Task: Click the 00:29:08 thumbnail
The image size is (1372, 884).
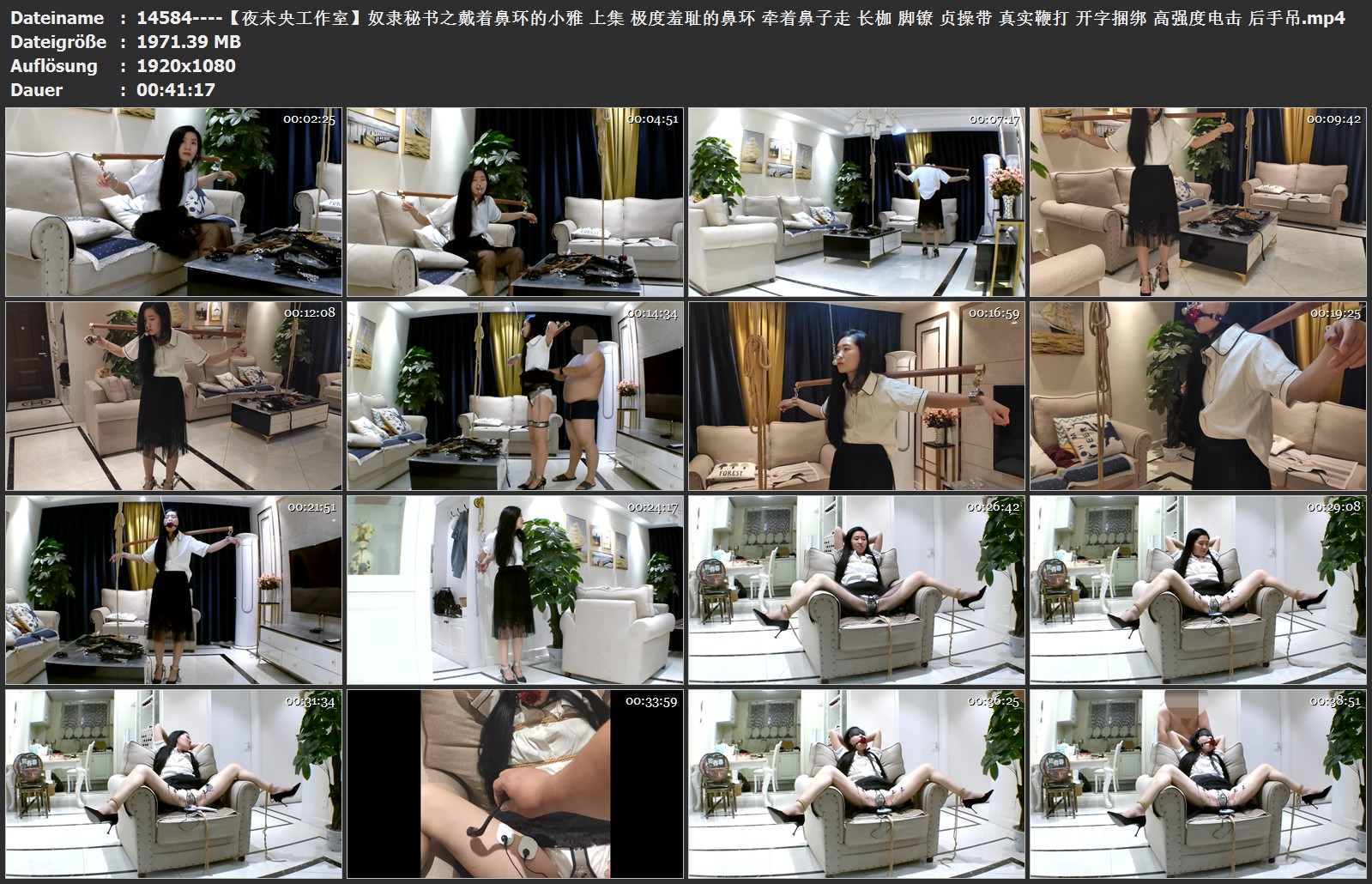Action: 1198,590
